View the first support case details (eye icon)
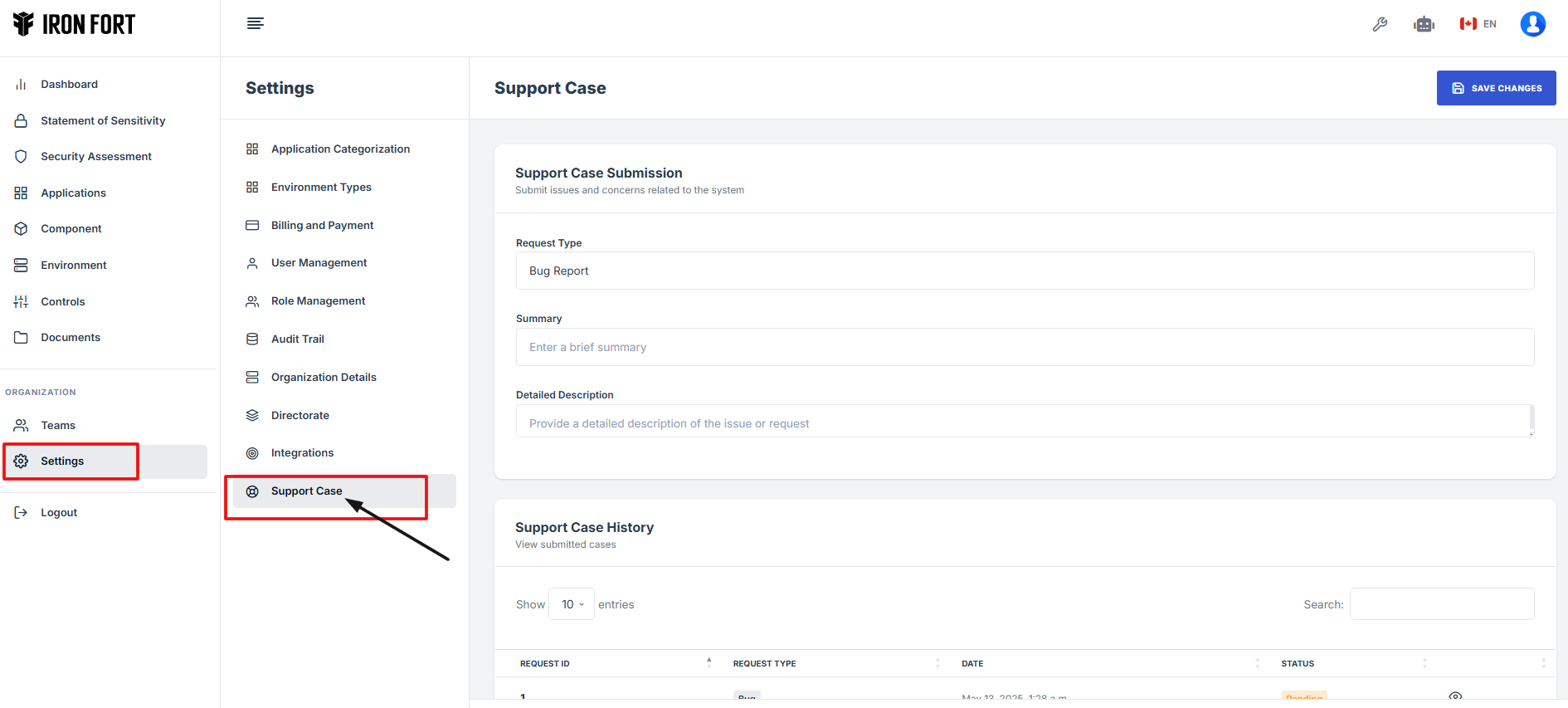This screenshot has width=1568, height=708. (x=1455, y=696)
